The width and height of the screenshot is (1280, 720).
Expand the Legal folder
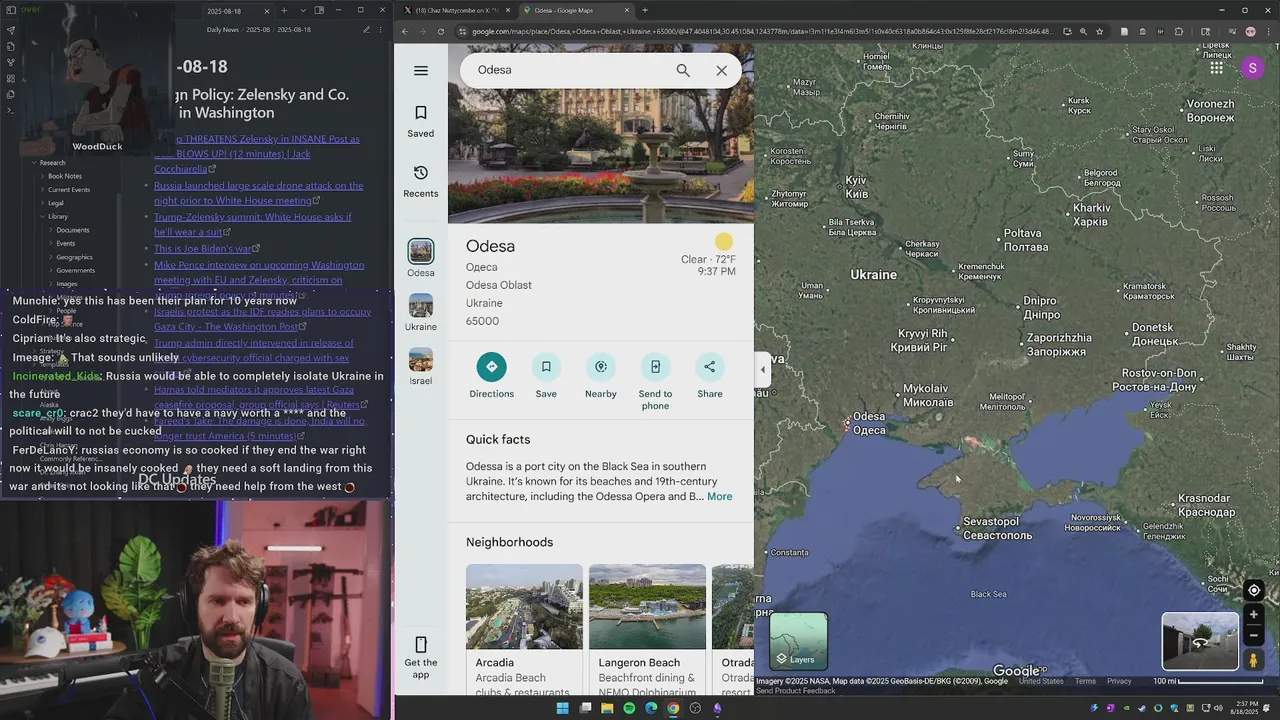tap(43, 203)
